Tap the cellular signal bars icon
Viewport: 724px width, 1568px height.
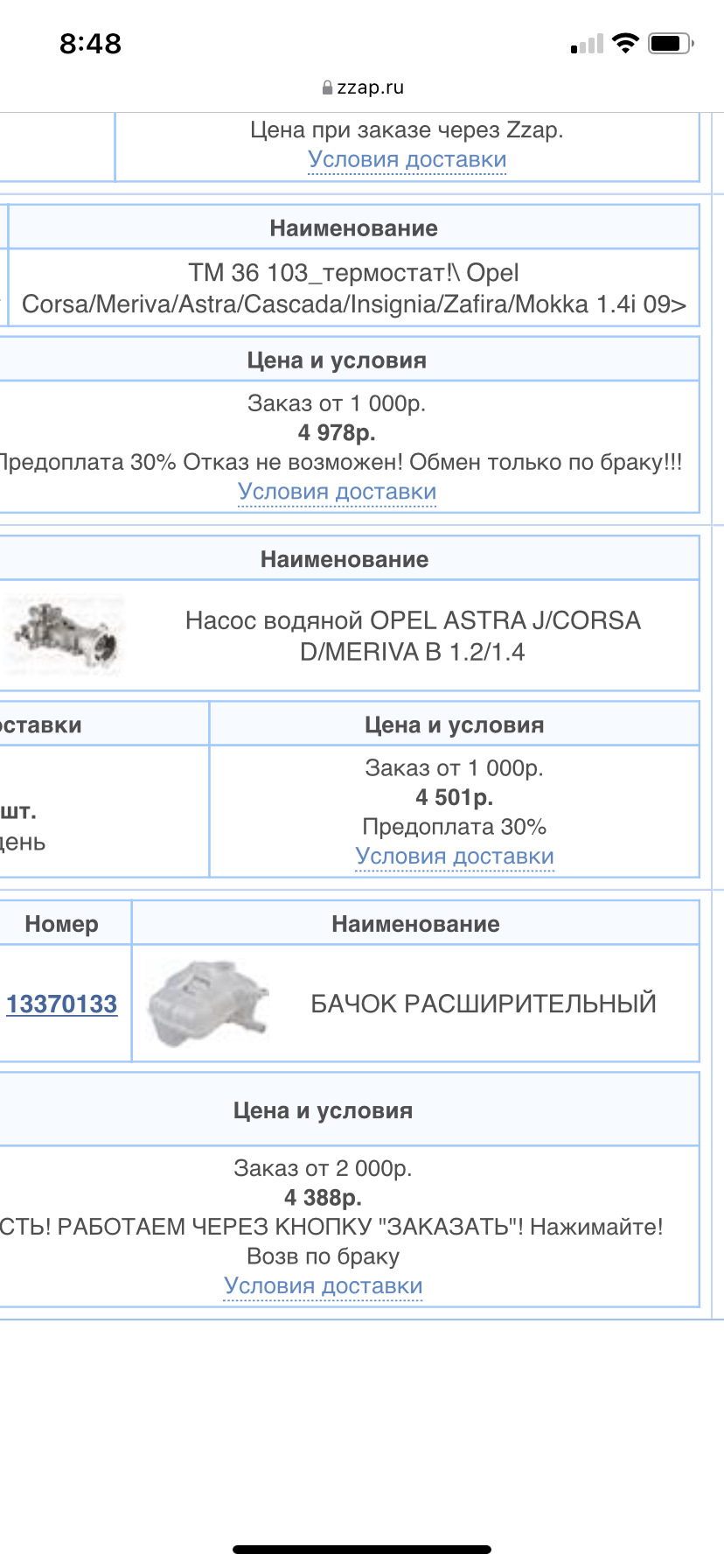click(x=587, y=44)
